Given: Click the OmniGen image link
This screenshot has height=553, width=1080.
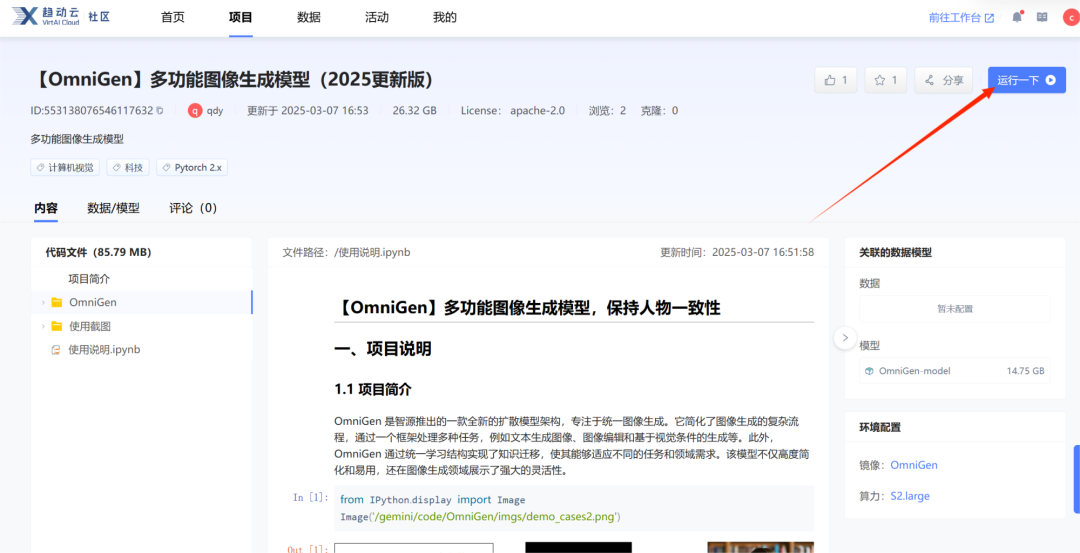Looking at the screenshot, I should click(914, 465).
